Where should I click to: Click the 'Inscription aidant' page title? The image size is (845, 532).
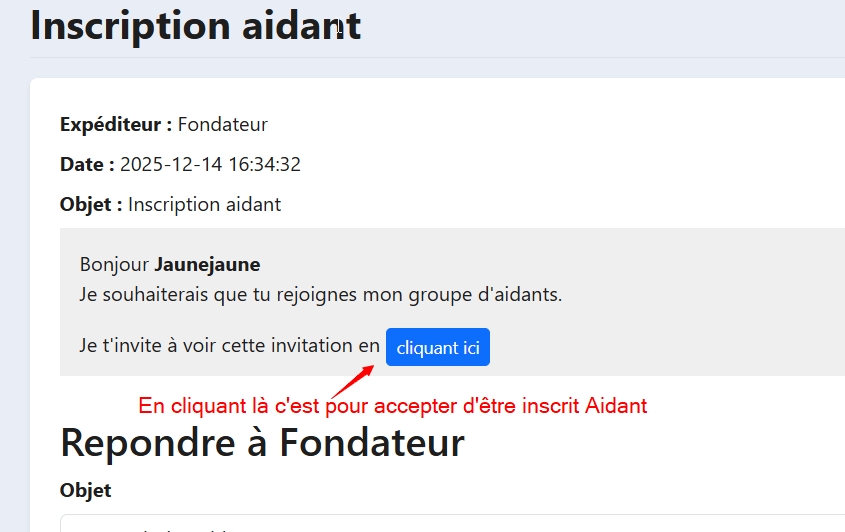[195, 26]
